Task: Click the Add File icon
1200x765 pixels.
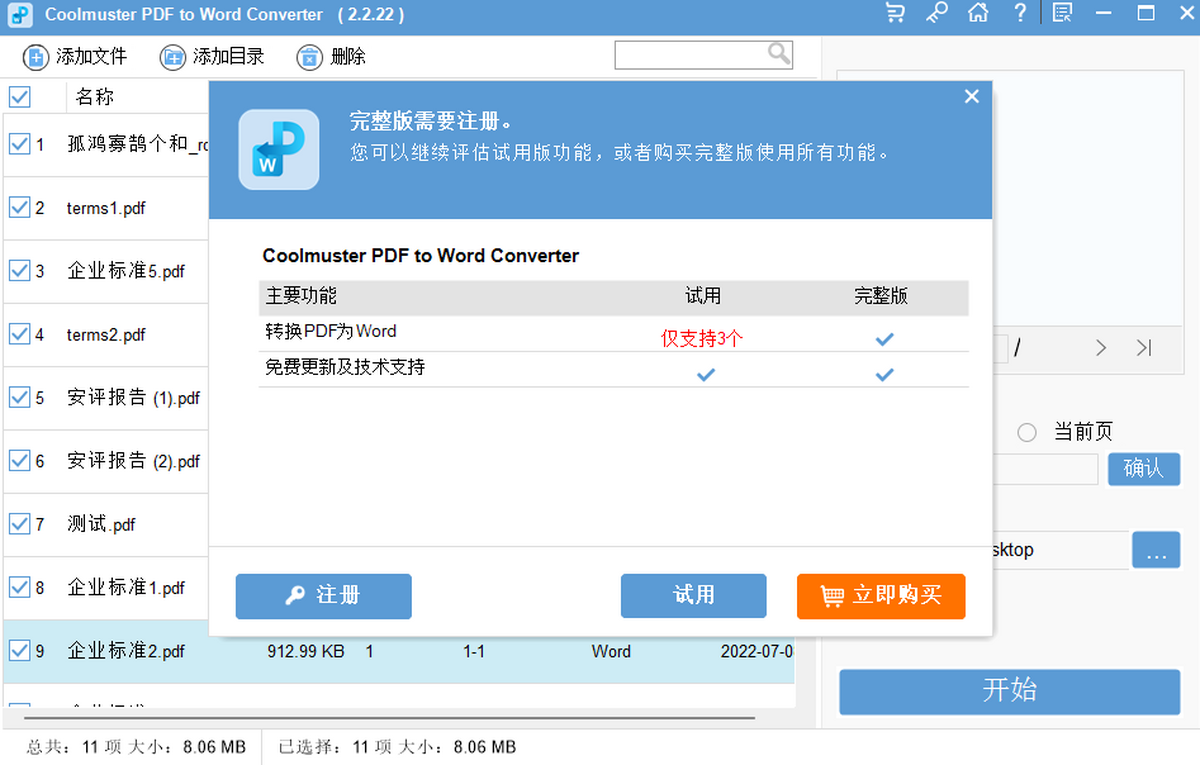Action: click(35, 57)
